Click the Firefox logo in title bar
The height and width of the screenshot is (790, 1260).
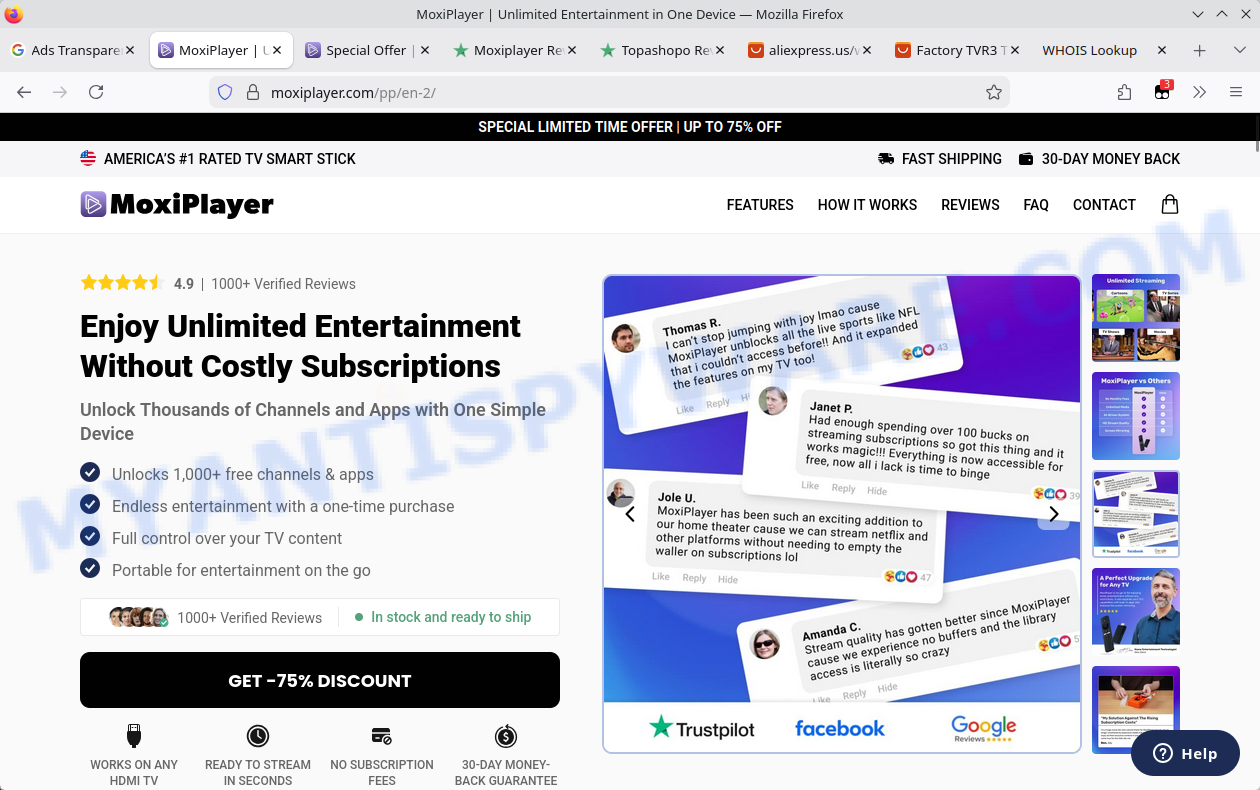pos(14,14)
